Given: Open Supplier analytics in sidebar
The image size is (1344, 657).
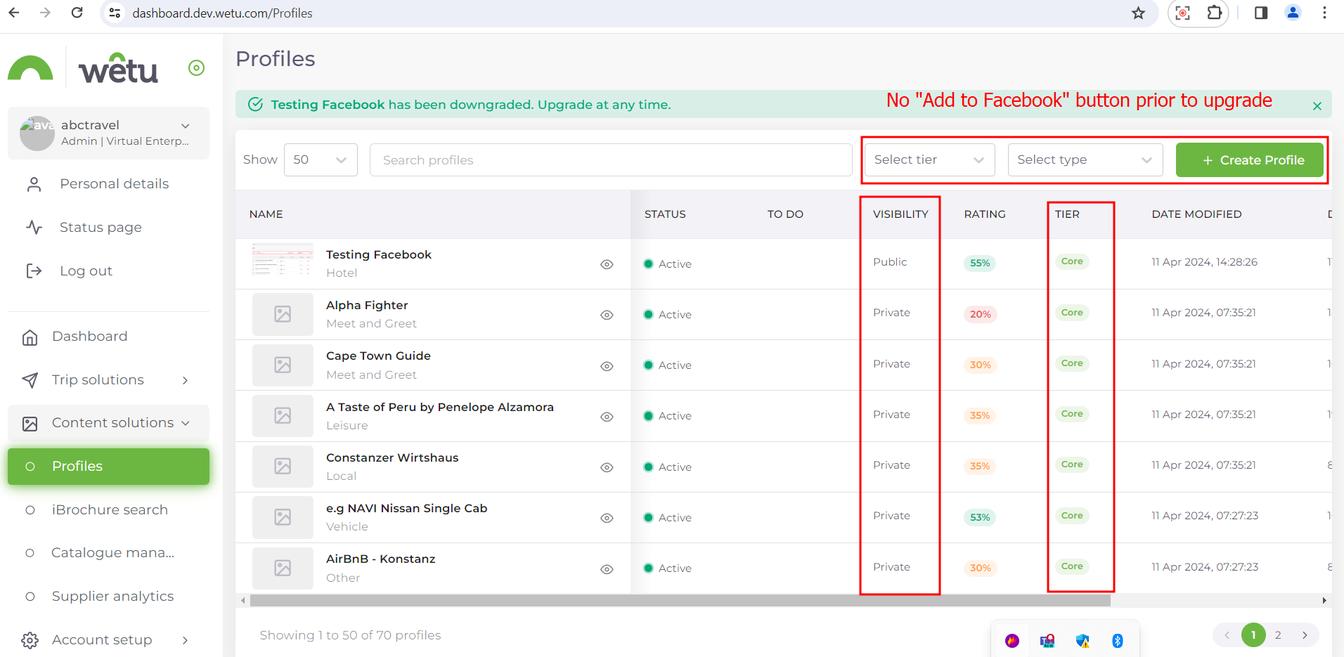Looking at the screenshot, I should coord(112,596).
